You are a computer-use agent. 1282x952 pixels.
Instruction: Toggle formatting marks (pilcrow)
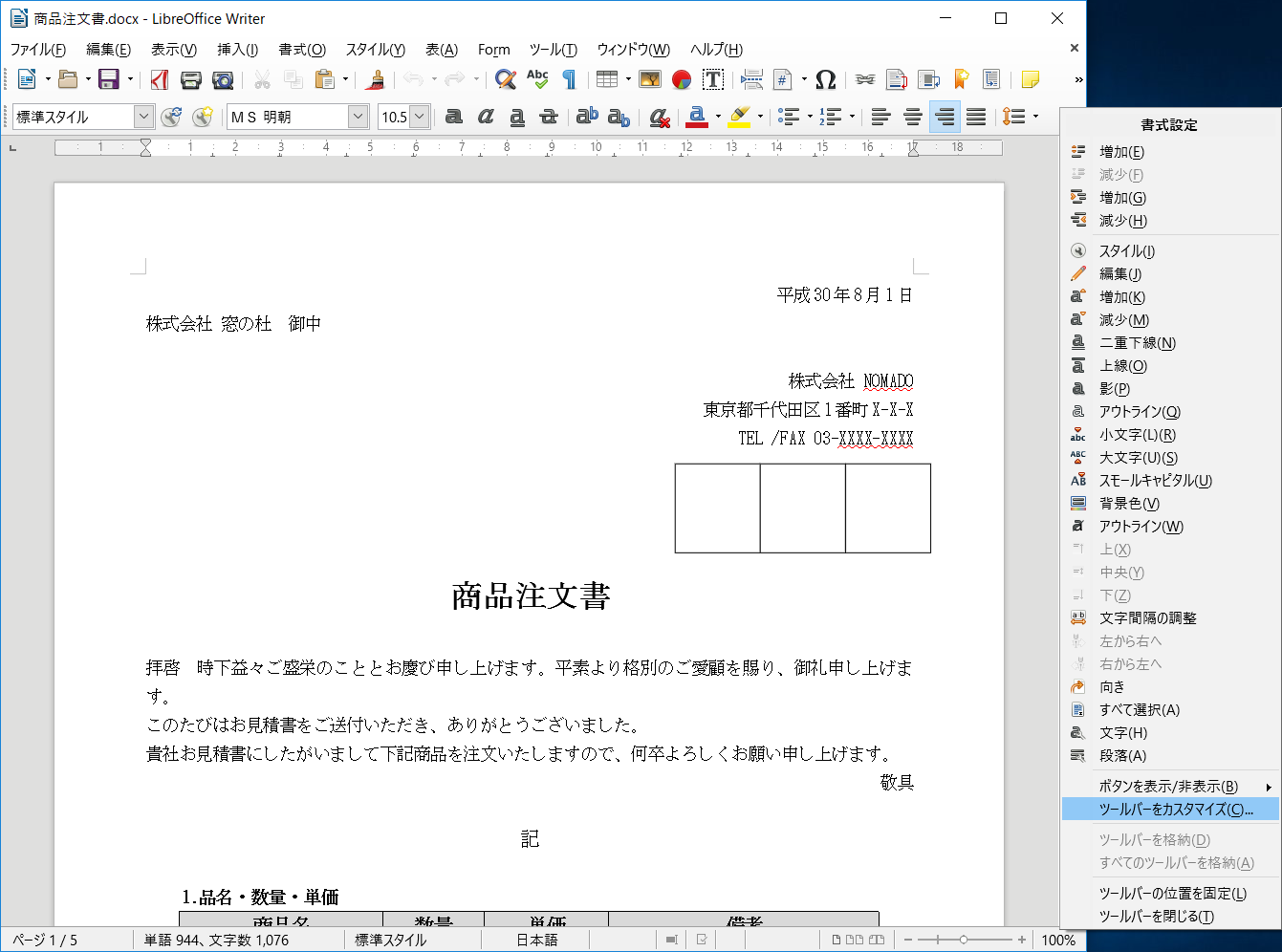569,79
